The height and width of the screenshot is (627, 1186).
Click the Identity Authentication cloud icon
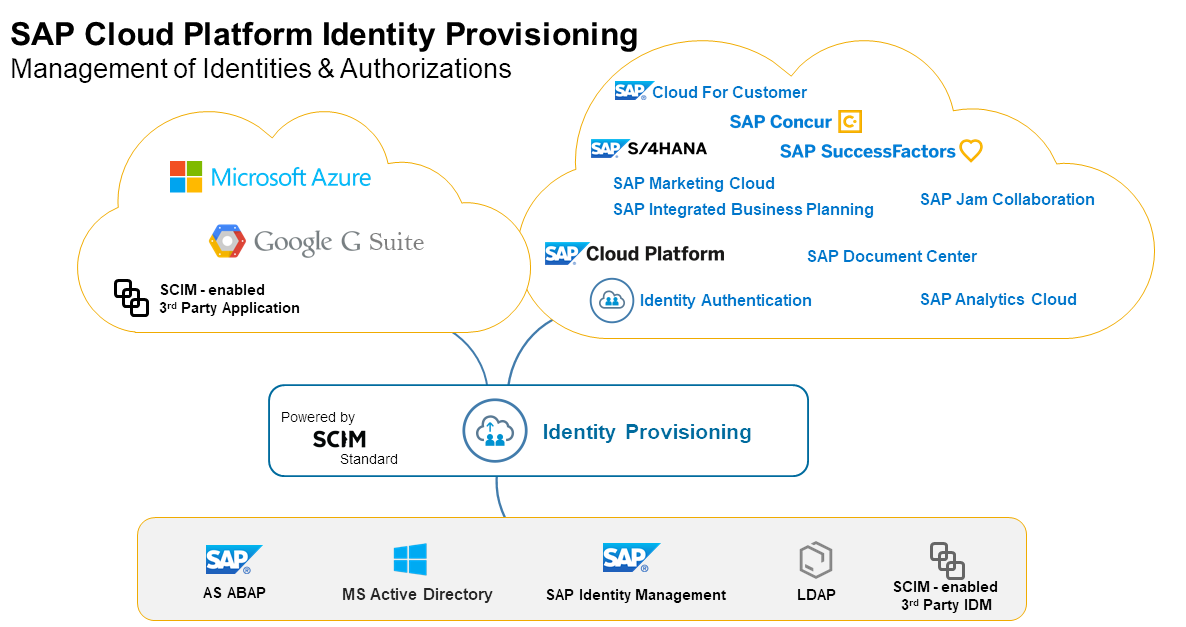click(x=612, y=300)
